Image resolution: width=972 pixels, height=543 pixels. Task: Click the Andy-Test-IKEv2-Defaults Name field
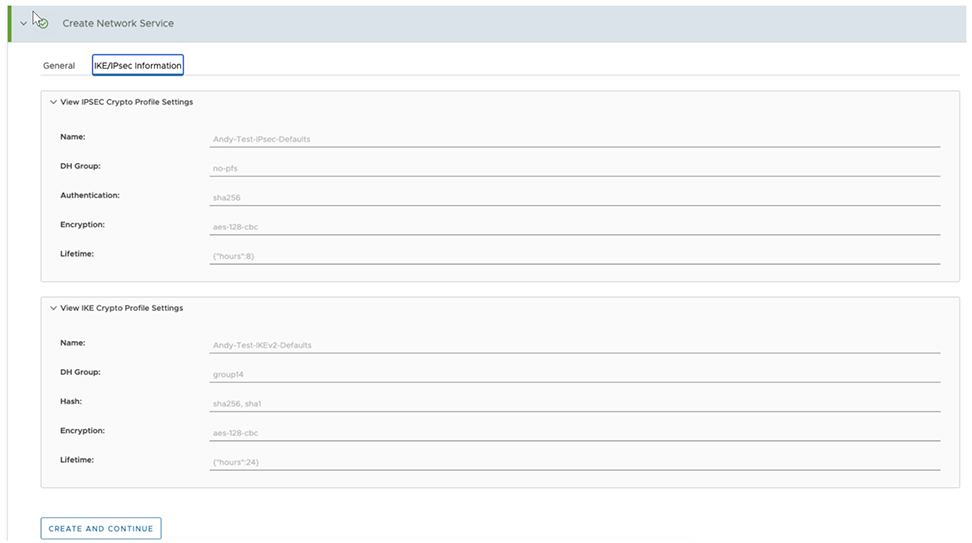pos(574,345)
